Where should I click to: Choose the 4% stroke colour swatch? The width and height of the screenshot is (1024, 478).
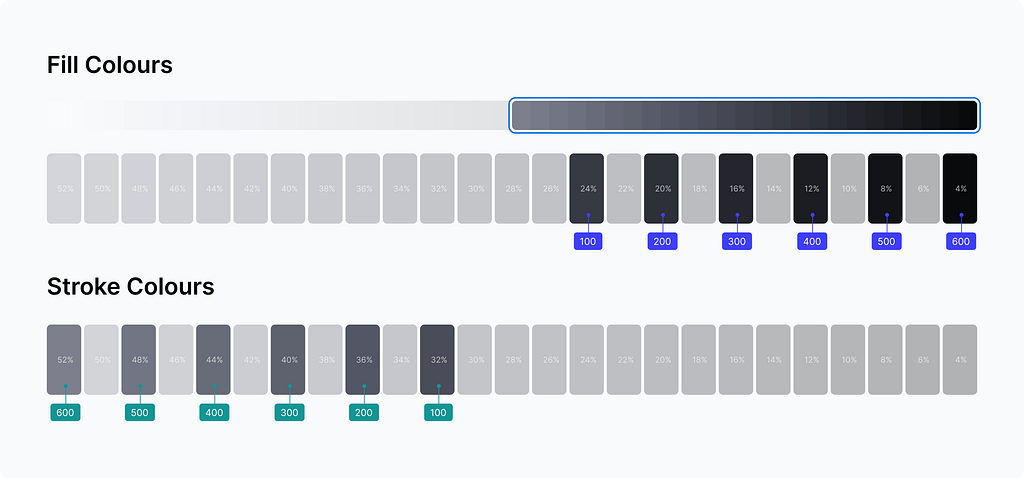pyautogui.click(x=960, y=359)
